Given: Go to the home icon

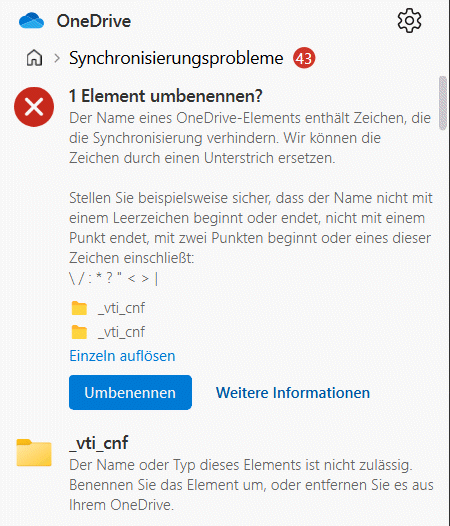Looking at the screenshot, I should point(34,58).
